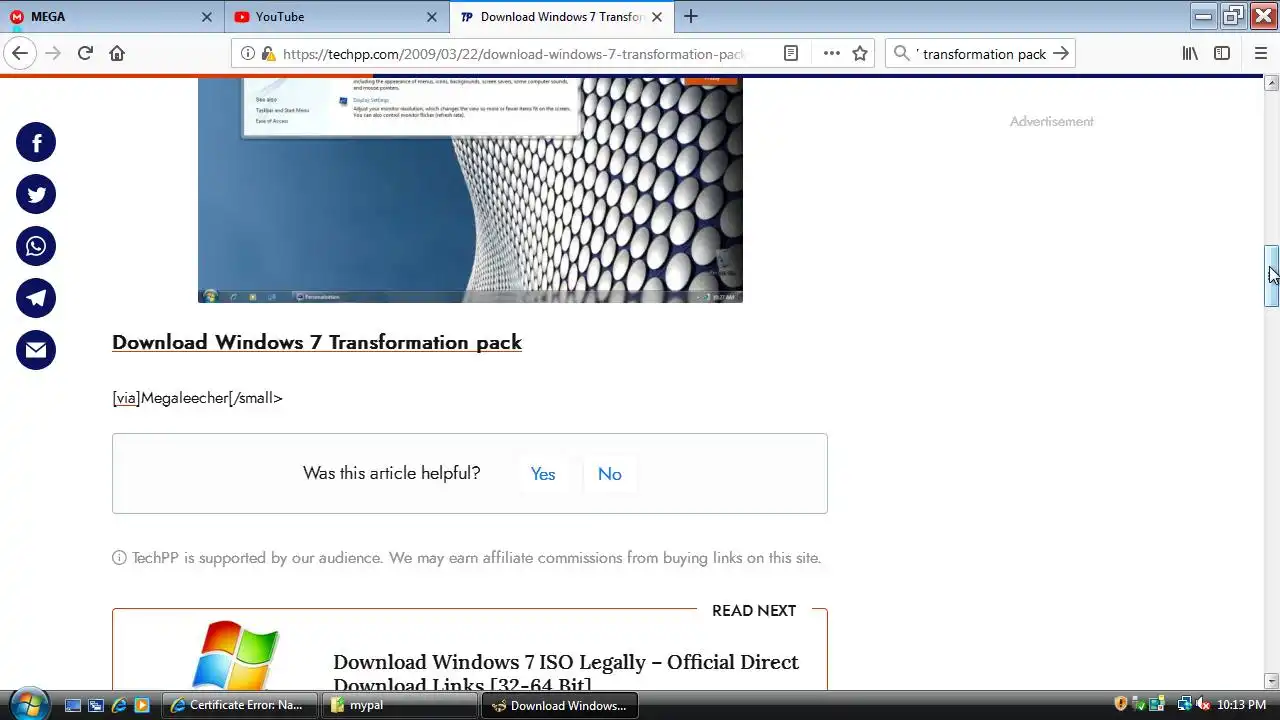Image resolution: width=1280 pixels, height=720 pixels.
Task: Select the Download Windows 7 Transformation tab
Action: (561, 17)
